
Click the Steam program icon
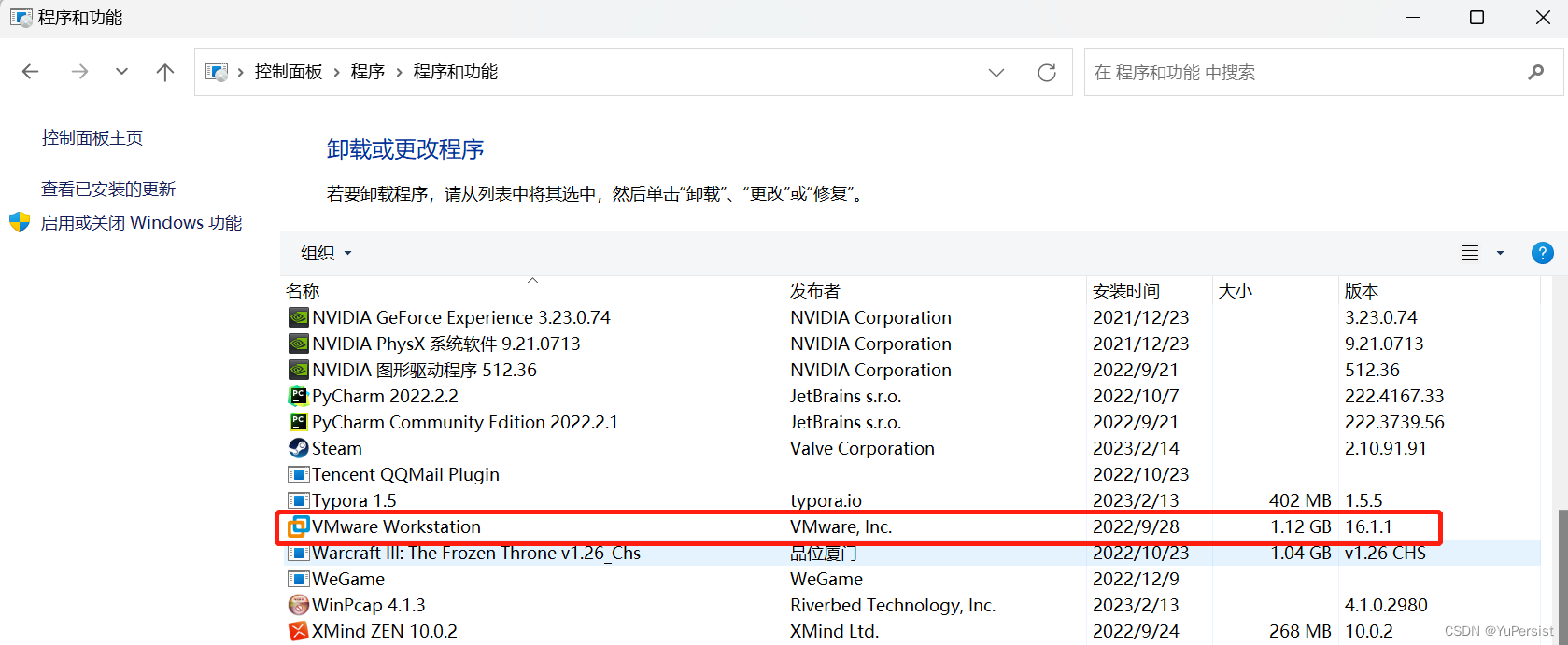click(x=298, y=448)
